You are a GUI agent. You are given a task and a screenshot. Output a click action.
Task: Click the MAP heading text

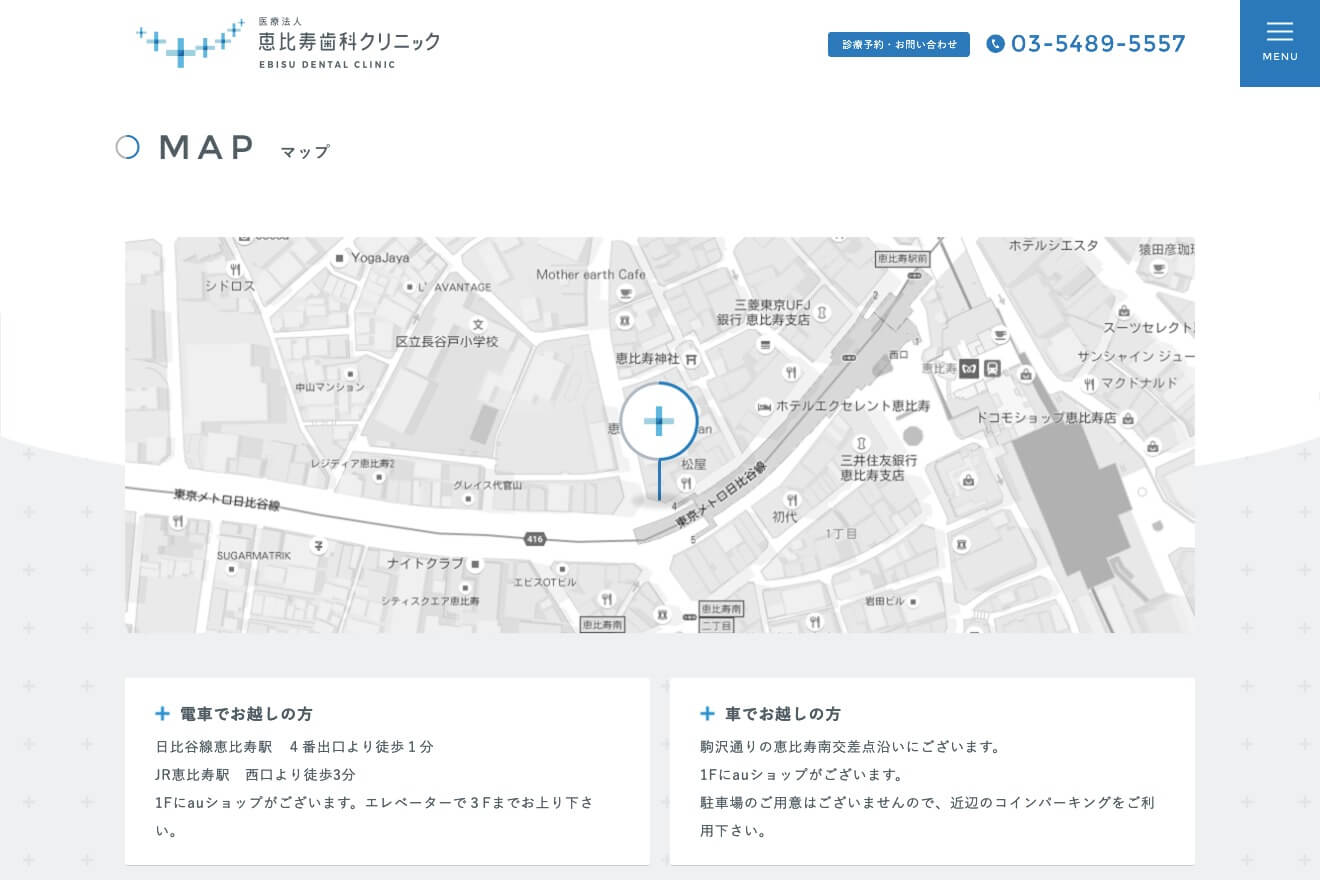point(207,148)
